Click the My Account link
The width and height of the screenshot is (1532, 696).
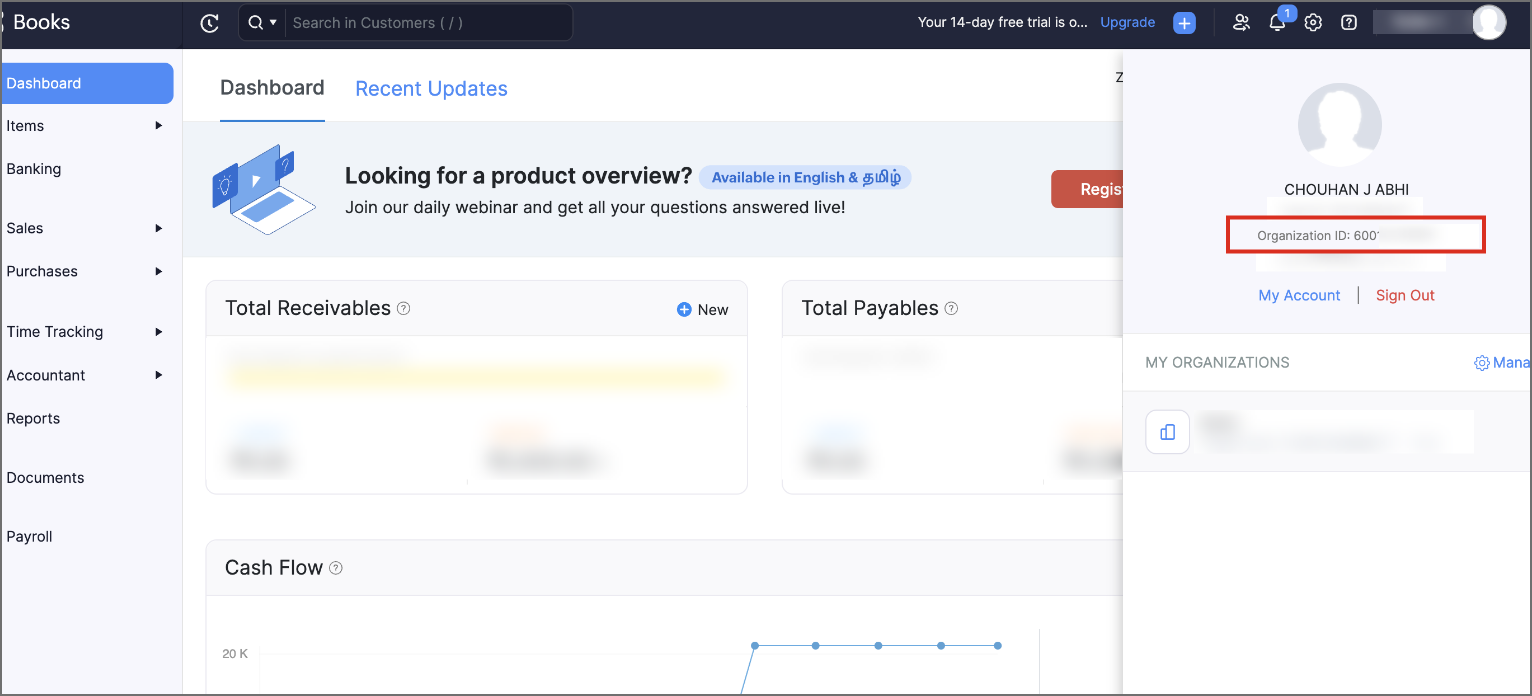1299,295
